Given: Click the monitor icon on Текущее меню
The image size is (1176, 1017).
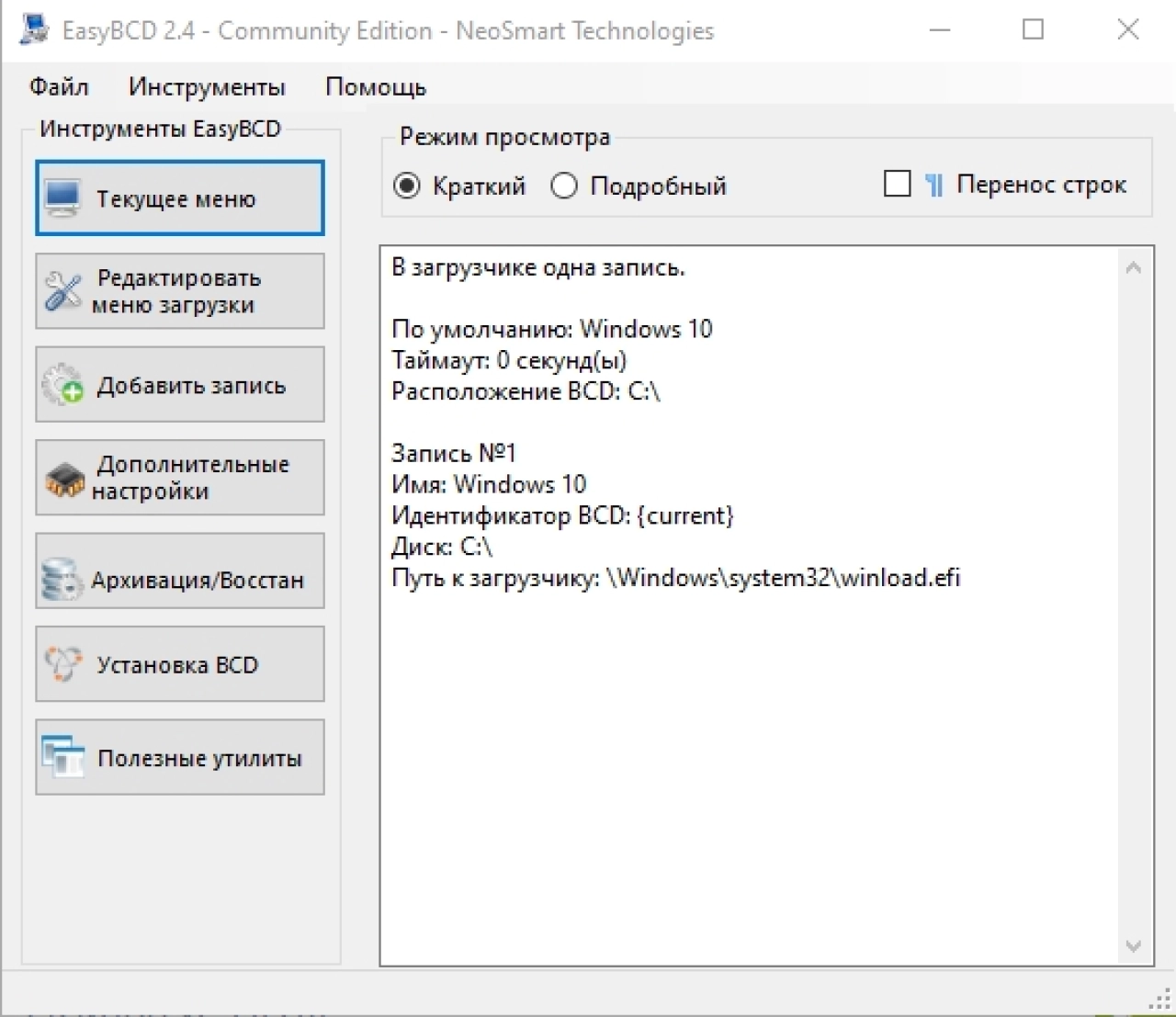Looking at the screenshot, I should click(x=62, y=198).
